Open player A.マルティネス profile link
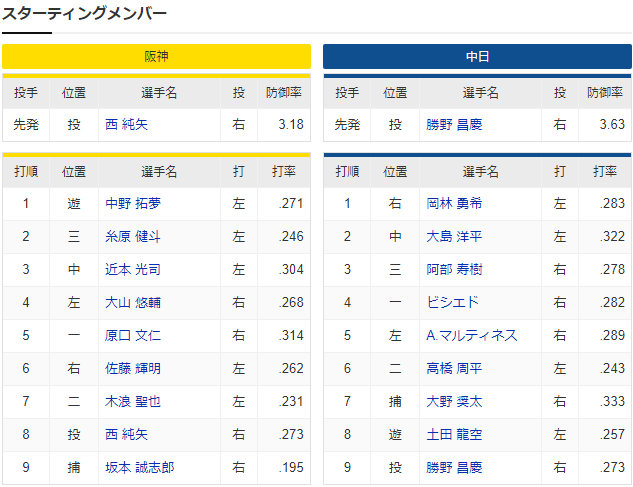Screen dimensions: 633x487 click(x=472, y=336)
